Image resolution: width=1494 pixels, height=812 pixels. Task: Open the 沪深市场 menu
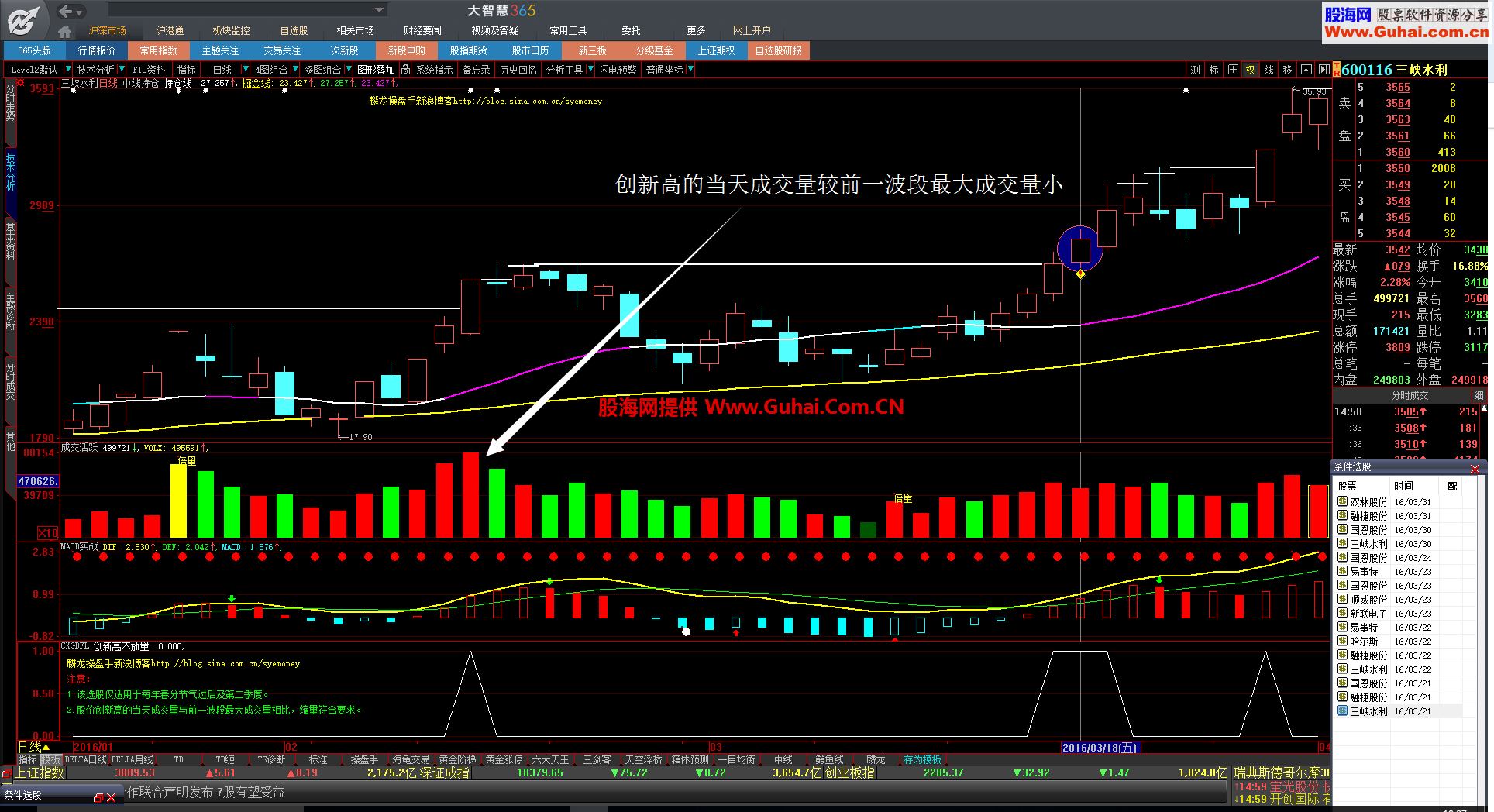click(x=107, y=31)
